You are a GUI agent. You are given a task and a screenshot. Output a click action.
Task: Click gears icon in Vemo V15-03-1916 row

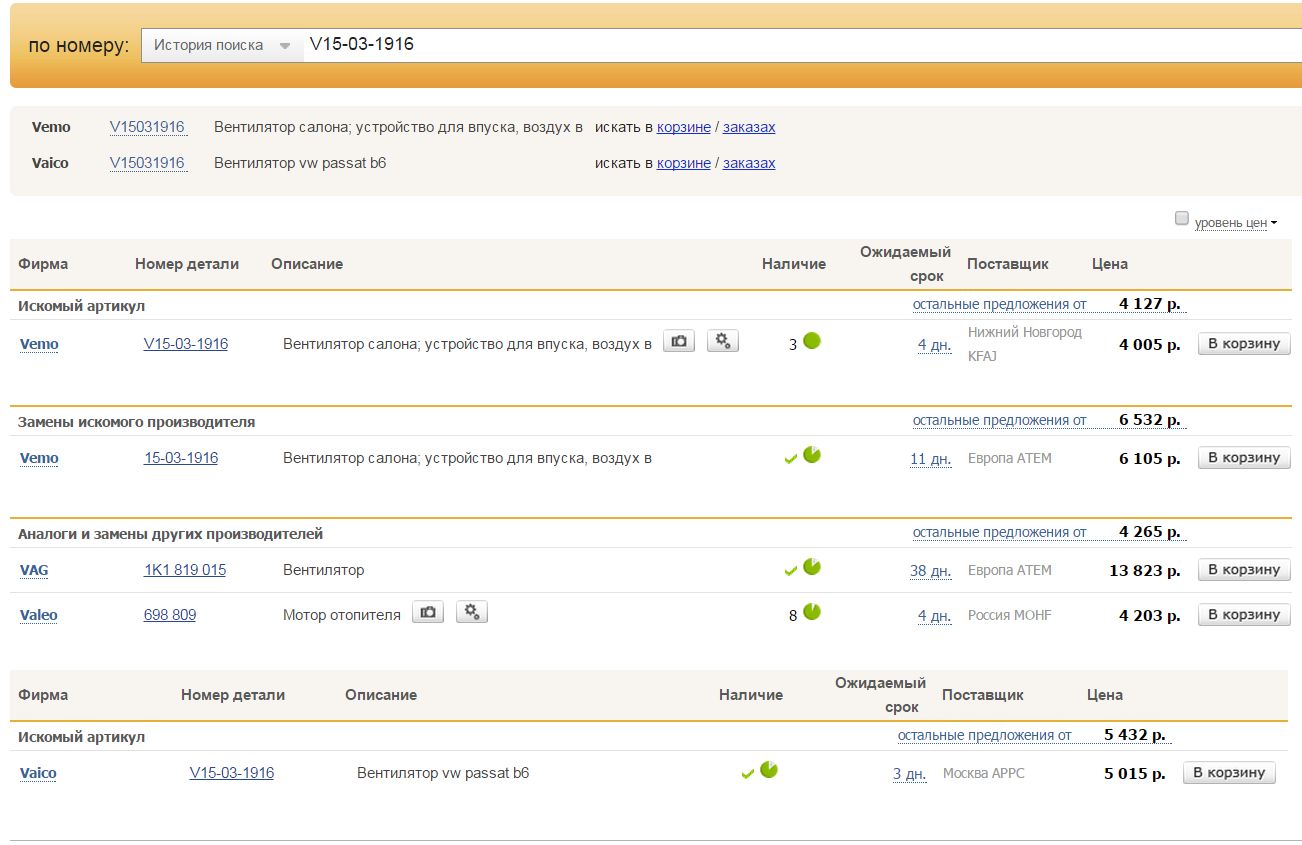(x=723, y=341)
